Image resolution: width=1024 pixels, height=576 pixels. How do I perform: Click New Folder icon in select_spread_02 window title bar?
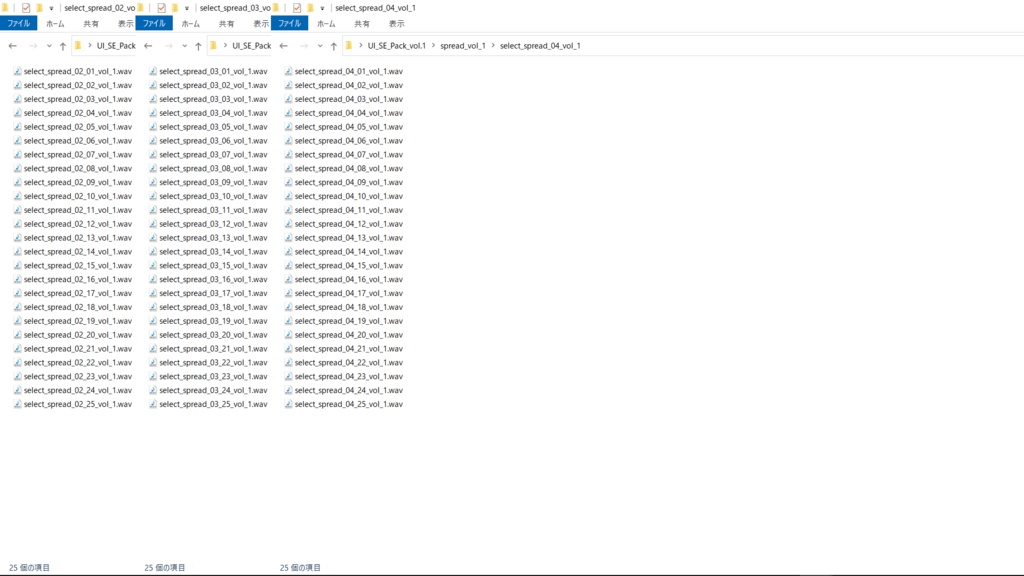[x=39, y=8]
